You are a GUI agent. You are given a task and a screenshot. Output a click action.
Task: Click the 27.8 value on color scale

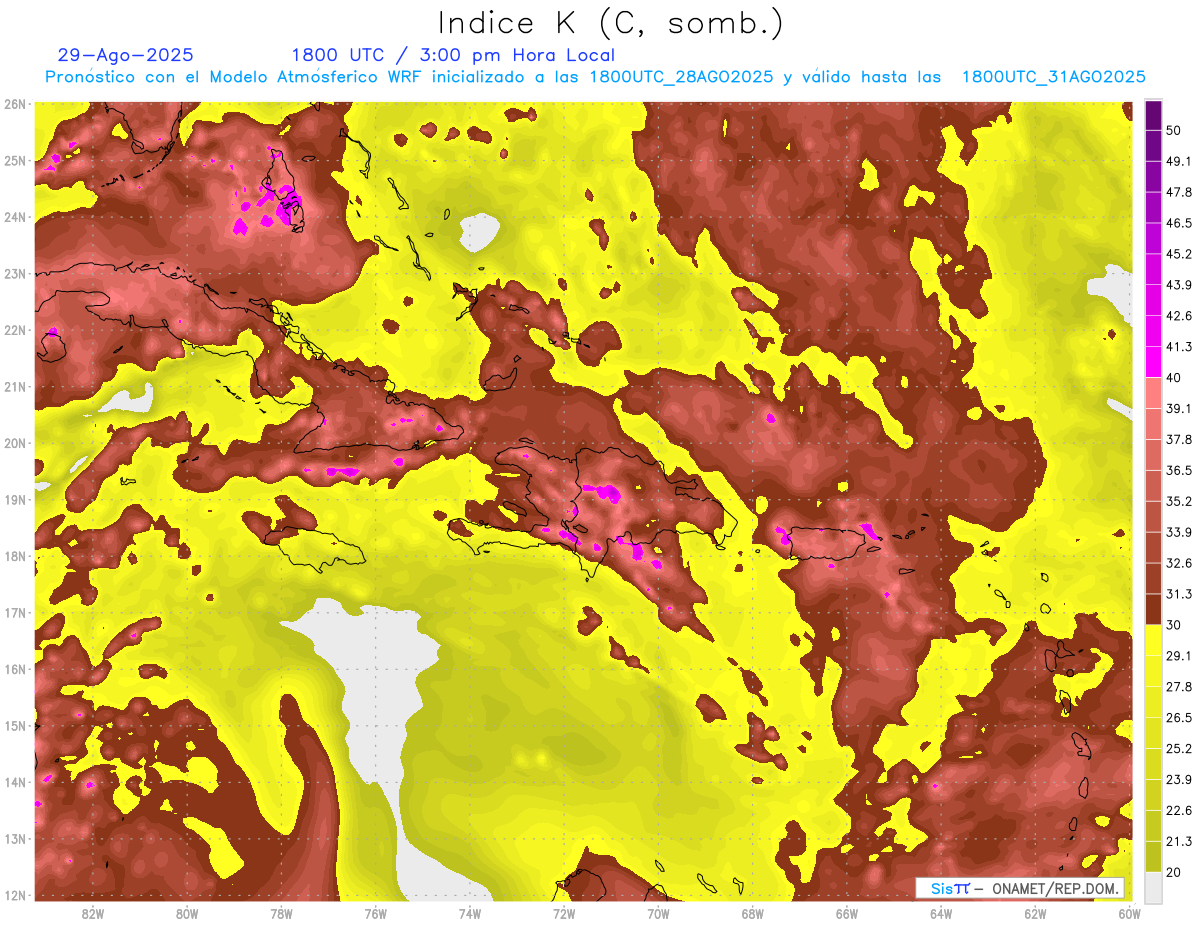pos(1178,686)
